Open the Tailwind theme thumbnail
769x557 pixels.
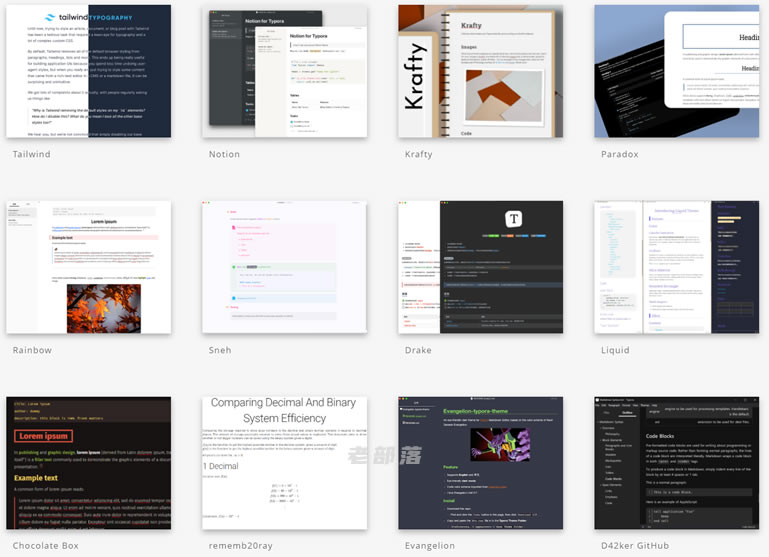coord(89,71)
